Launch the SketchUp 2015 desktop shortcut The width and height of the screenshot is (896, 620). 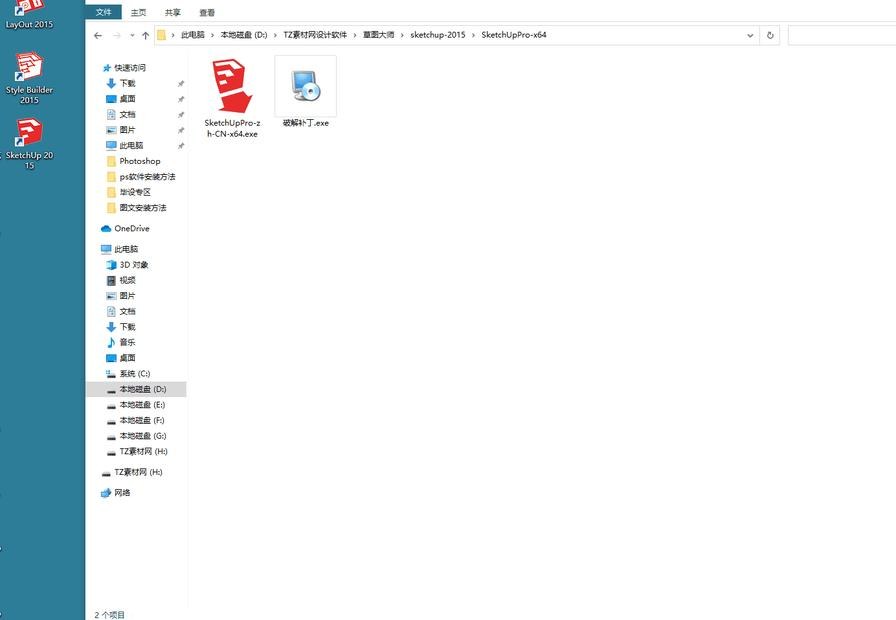29,143
